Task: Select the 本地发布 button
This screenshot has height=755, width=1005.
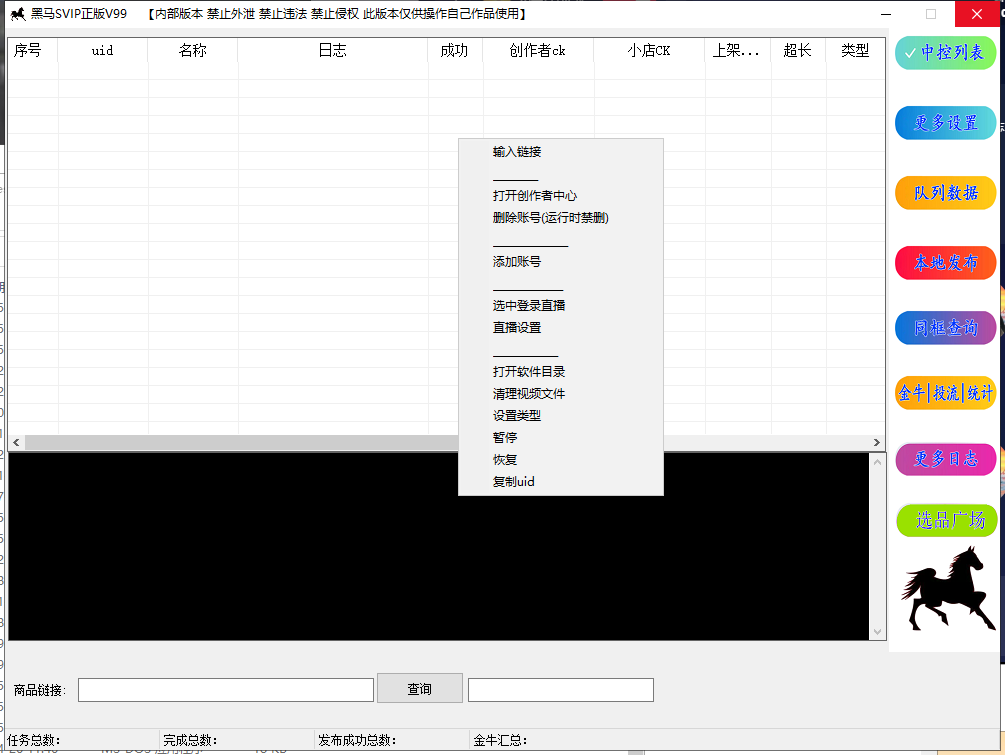Action: pos(945,263)
